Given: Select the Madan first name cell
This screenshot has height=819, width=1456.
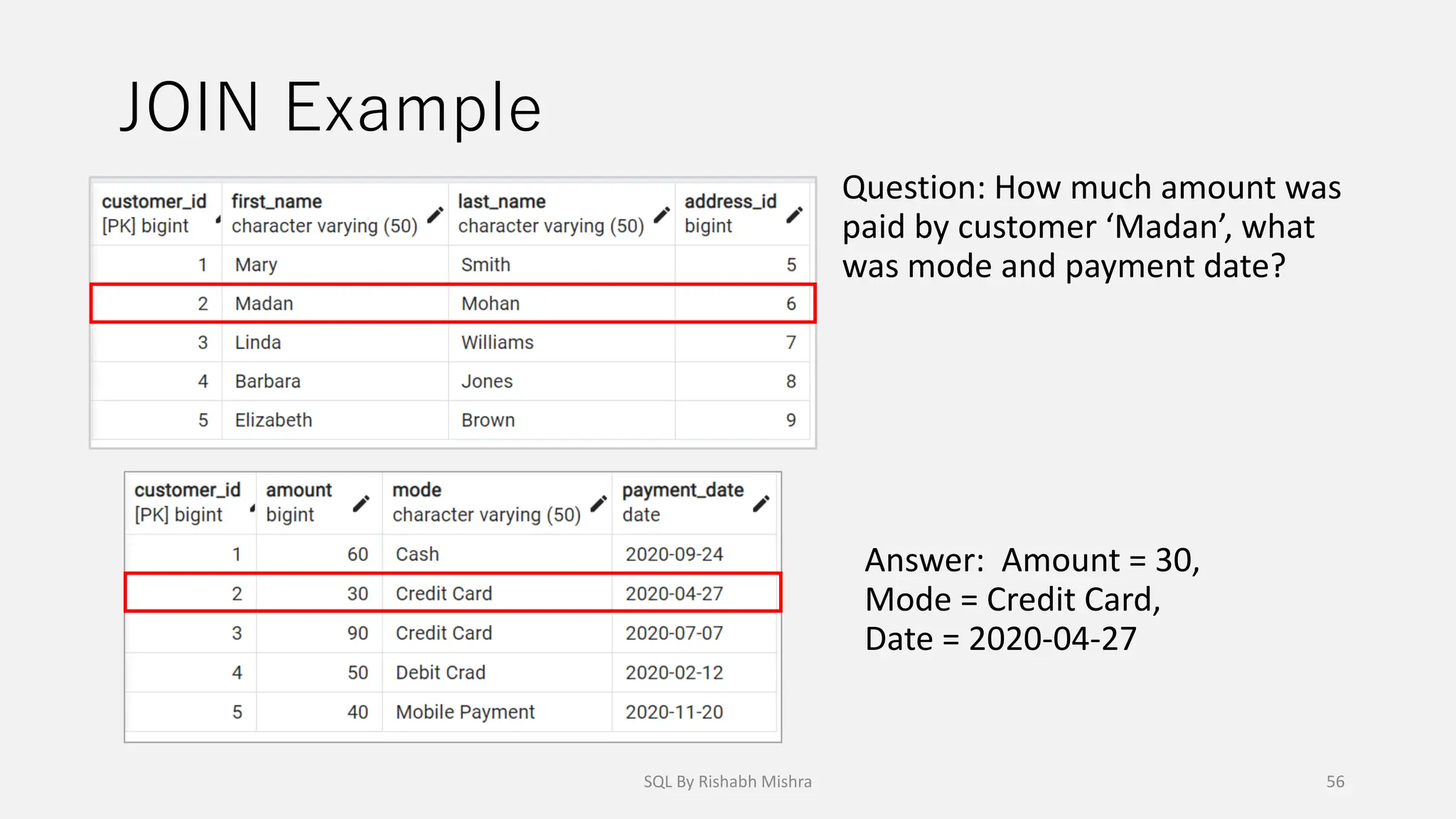Looking at the screenshot, I should tap(264, 304).
